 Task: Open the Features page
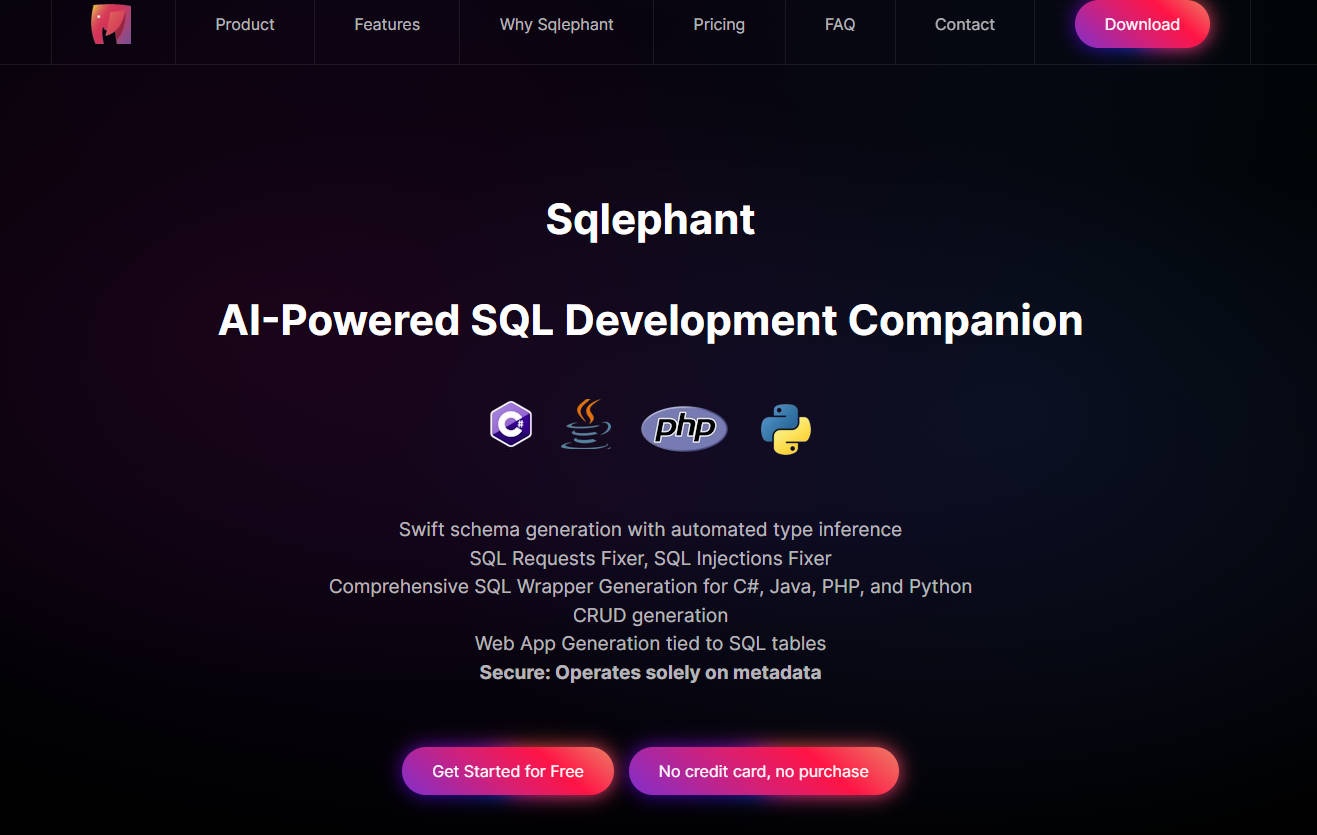(x=387, y=24)
